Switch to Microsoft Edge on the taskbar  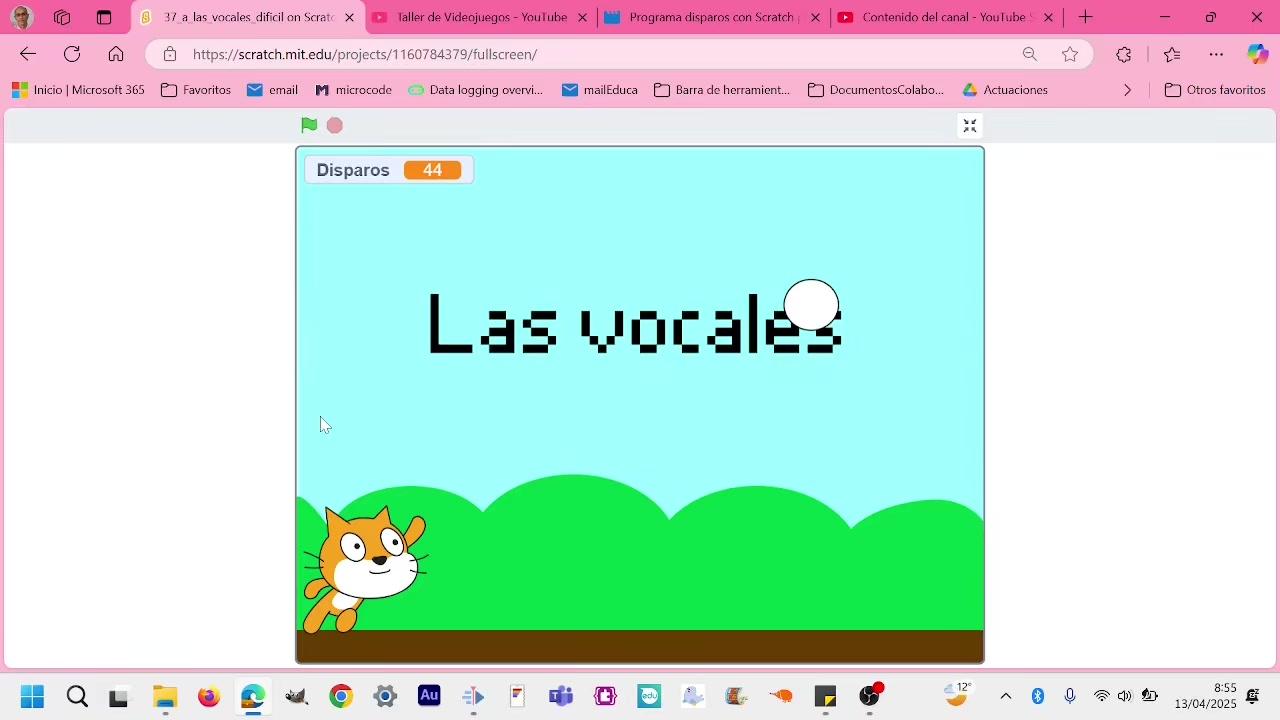[253, 696]
